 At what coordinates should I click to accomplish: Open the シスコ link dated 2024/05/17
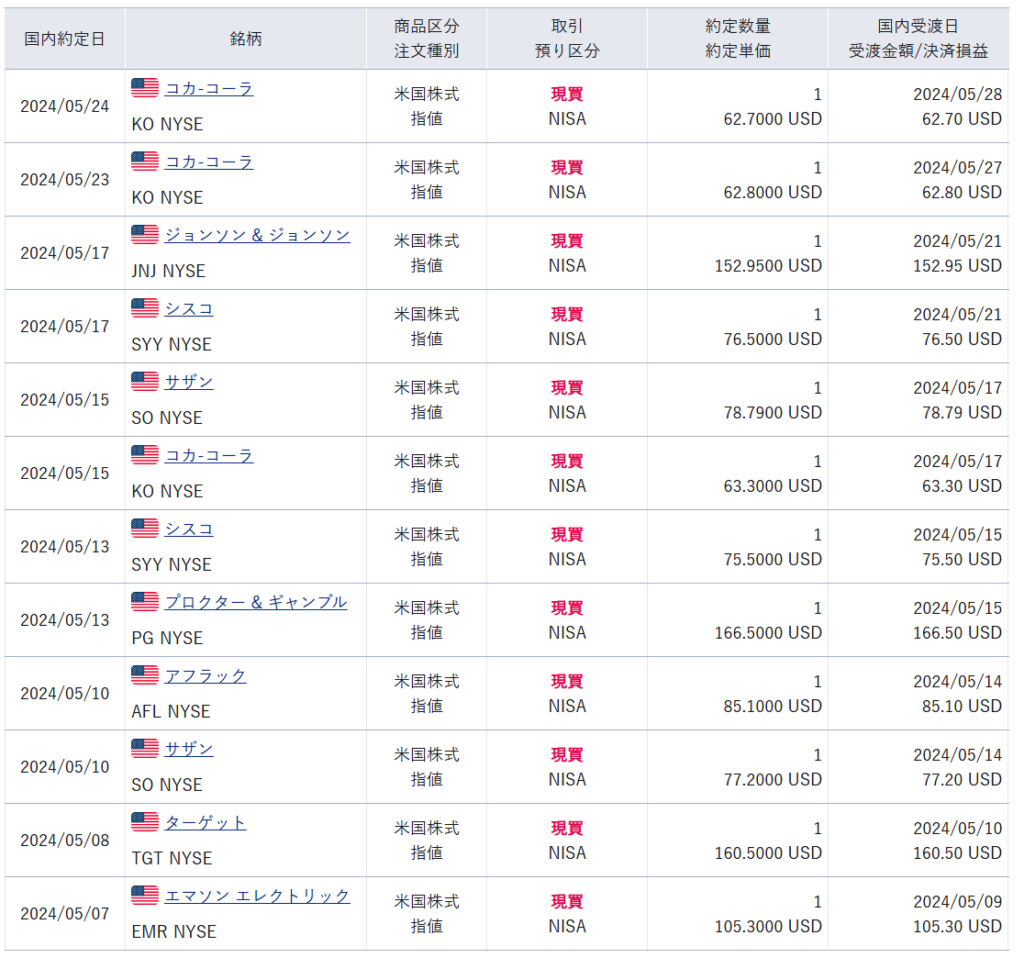coord(189,309)
